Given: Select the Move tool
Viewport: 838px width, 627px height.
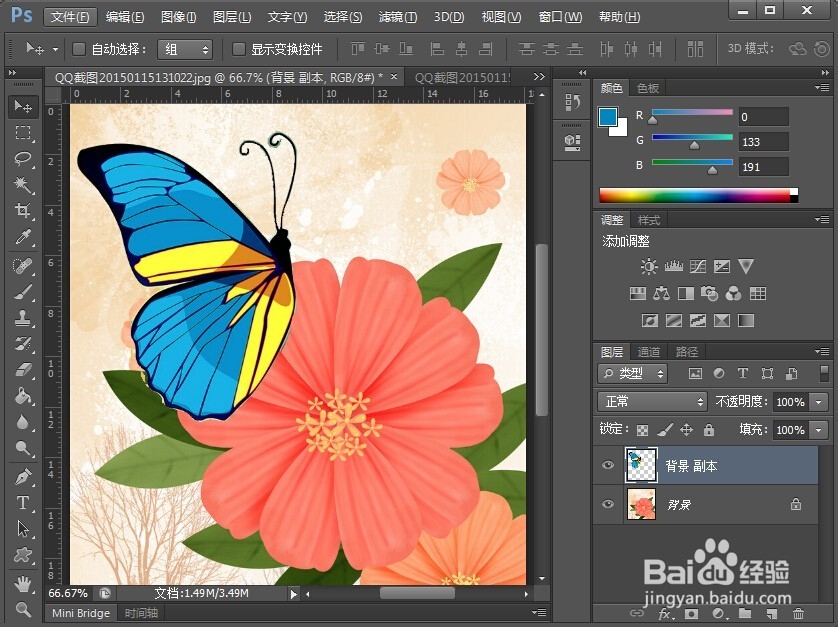Looking at the screenshot, I should click(22, 107).
